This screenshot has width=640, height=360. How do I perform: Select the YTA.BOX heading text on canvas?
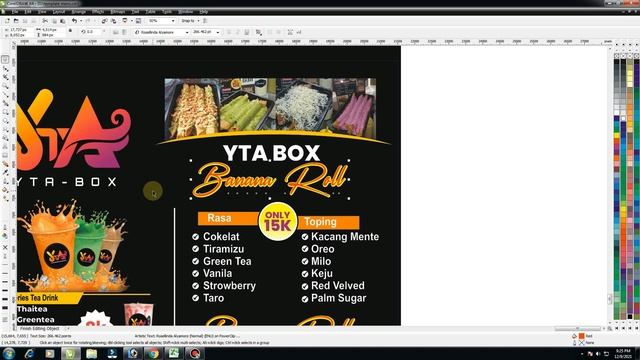(271, 153)
